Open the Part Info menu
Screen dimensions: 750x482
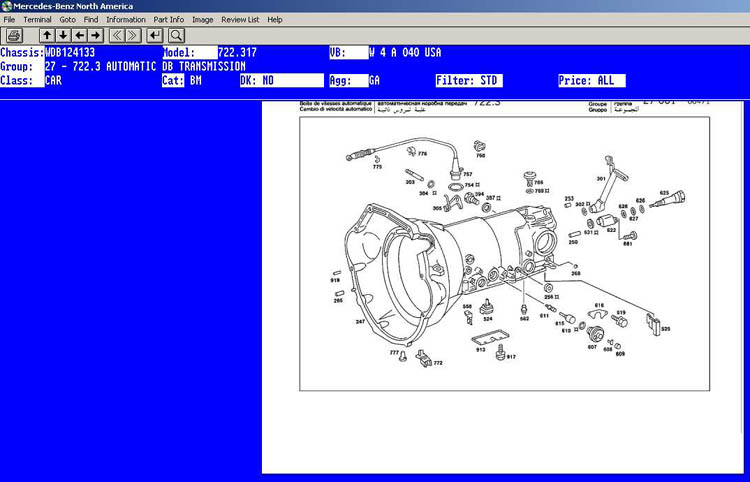168,19
